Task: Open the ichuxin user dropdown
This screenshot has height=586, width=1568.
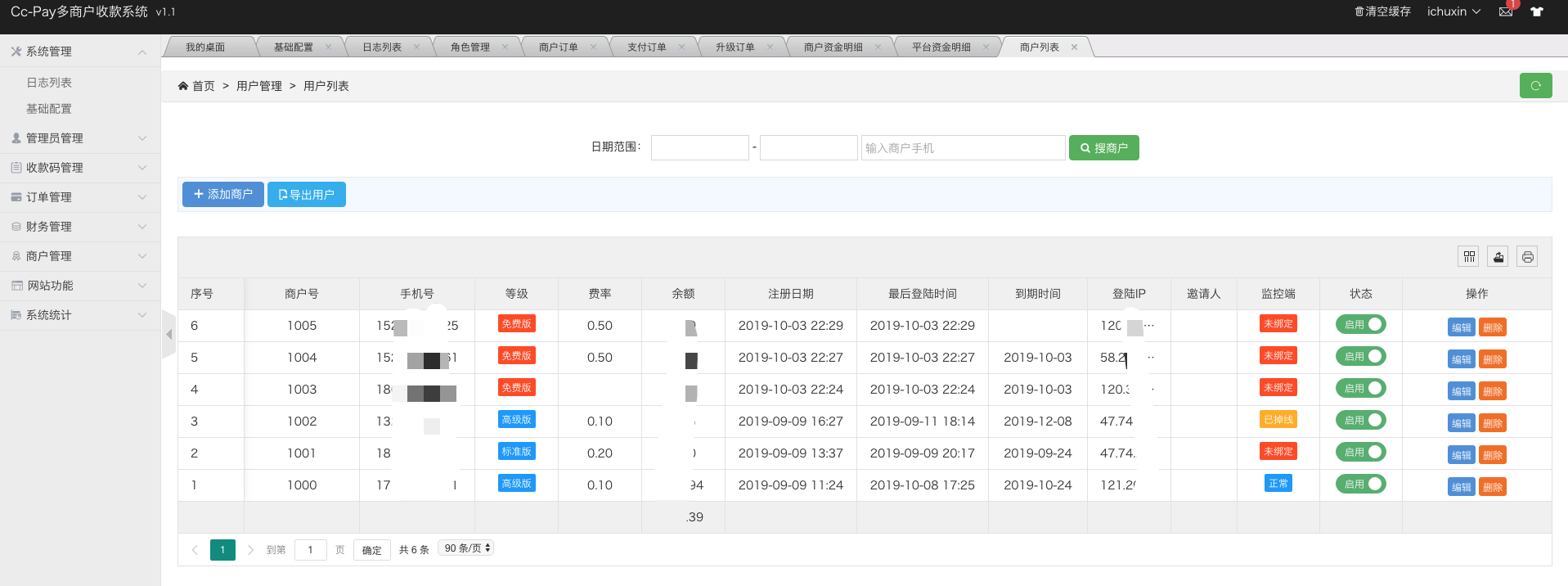Action: coord(1453,11)
